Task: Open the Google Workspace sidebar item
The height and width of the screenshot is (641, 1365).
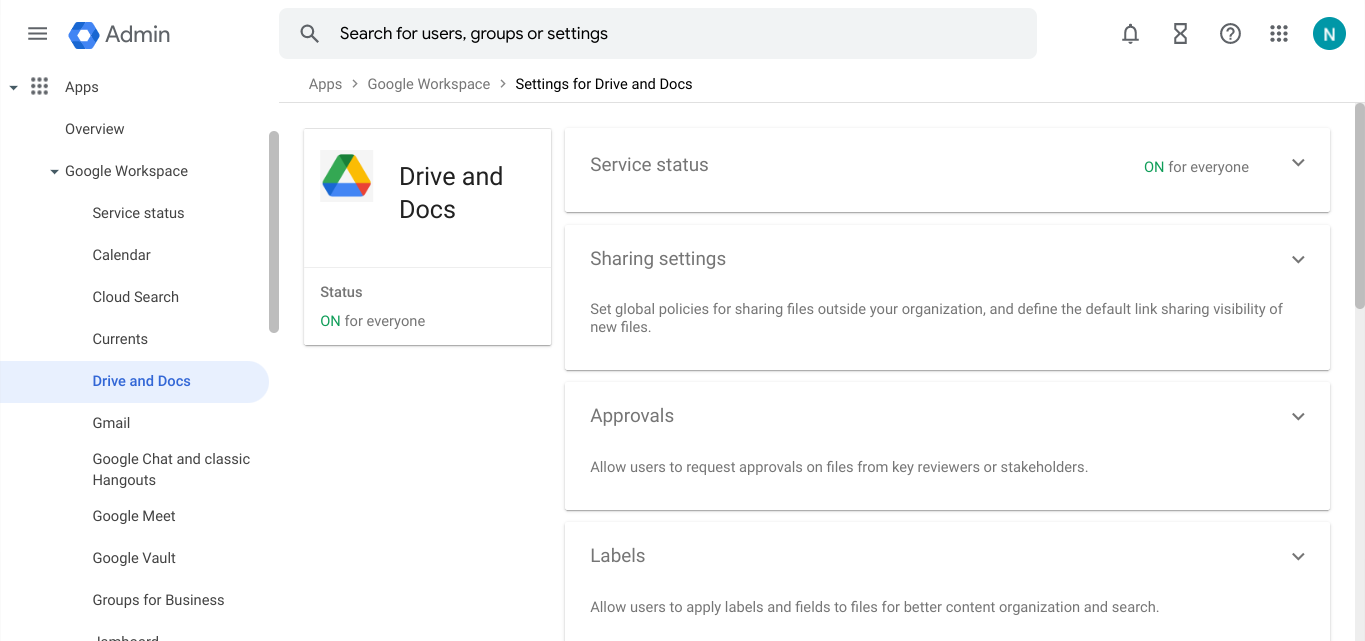Action: pyautogui.click(x=127, y=171)
